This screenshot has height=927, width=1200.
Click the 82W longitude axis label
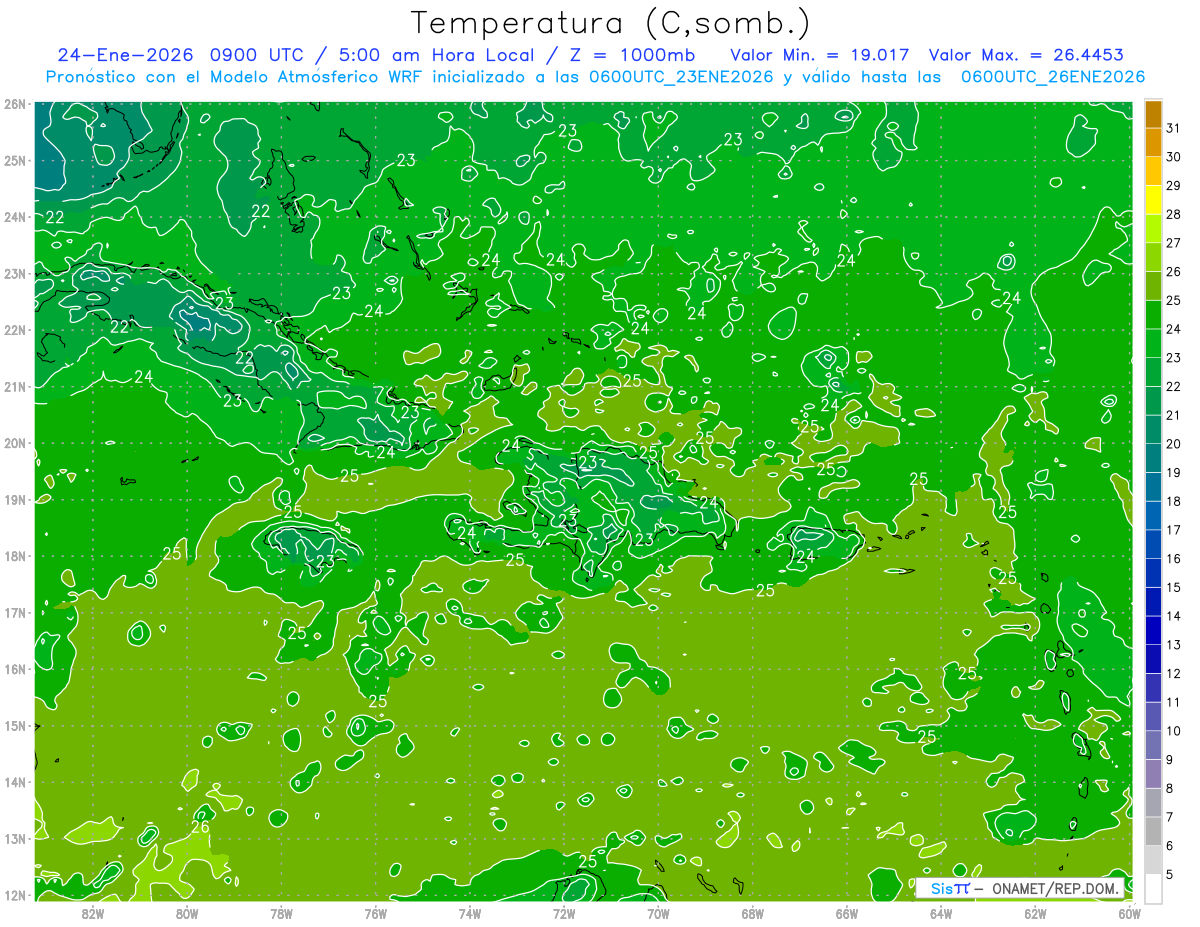(x=92, y=913)
